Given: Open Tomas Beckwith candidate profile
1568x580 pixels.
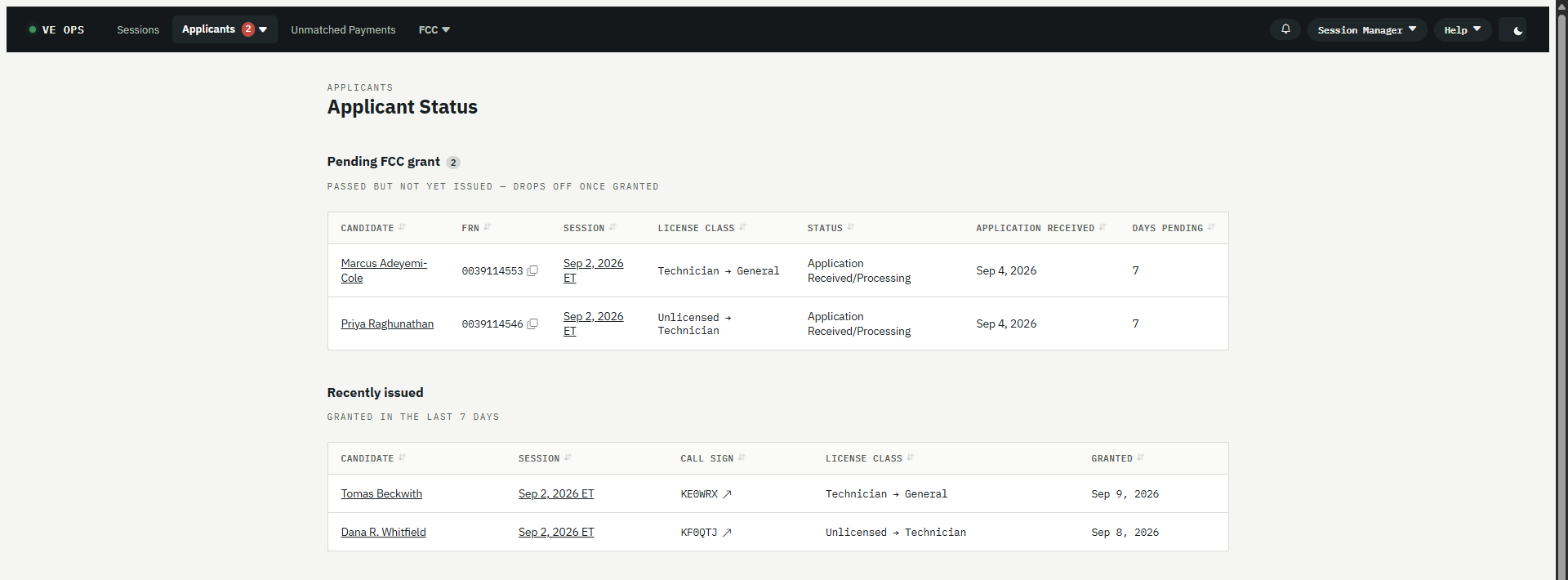Looking at the screenshot, I should coord(382,494).
